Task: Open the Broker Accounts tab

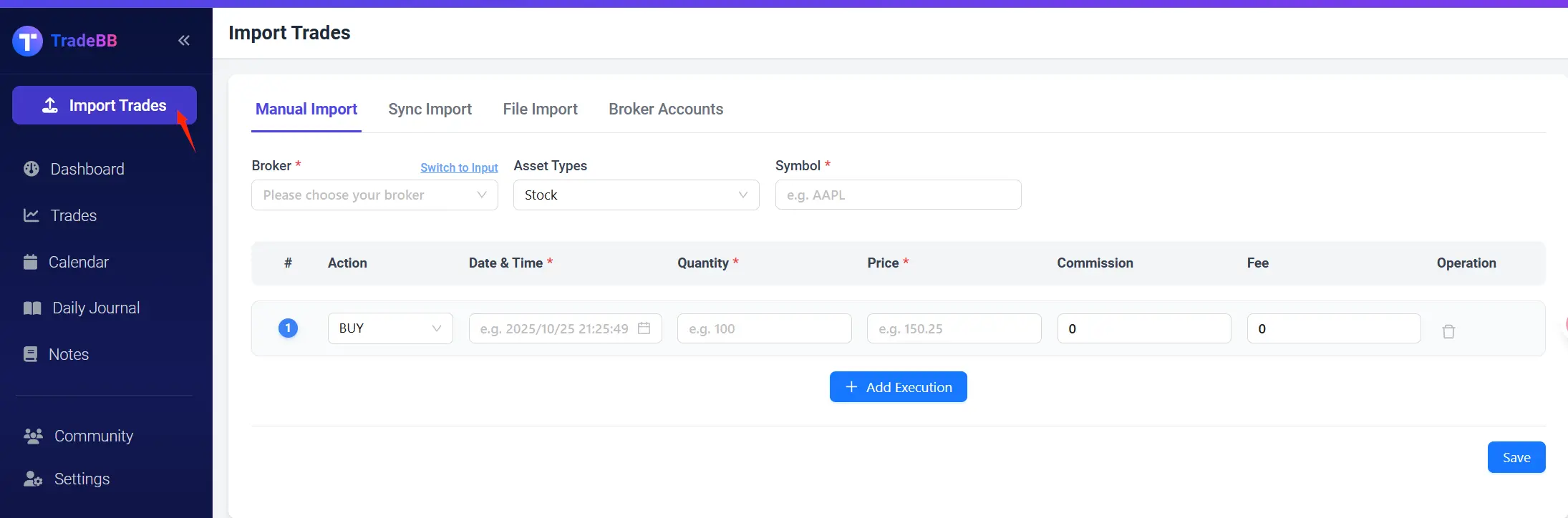Action: 666,109
